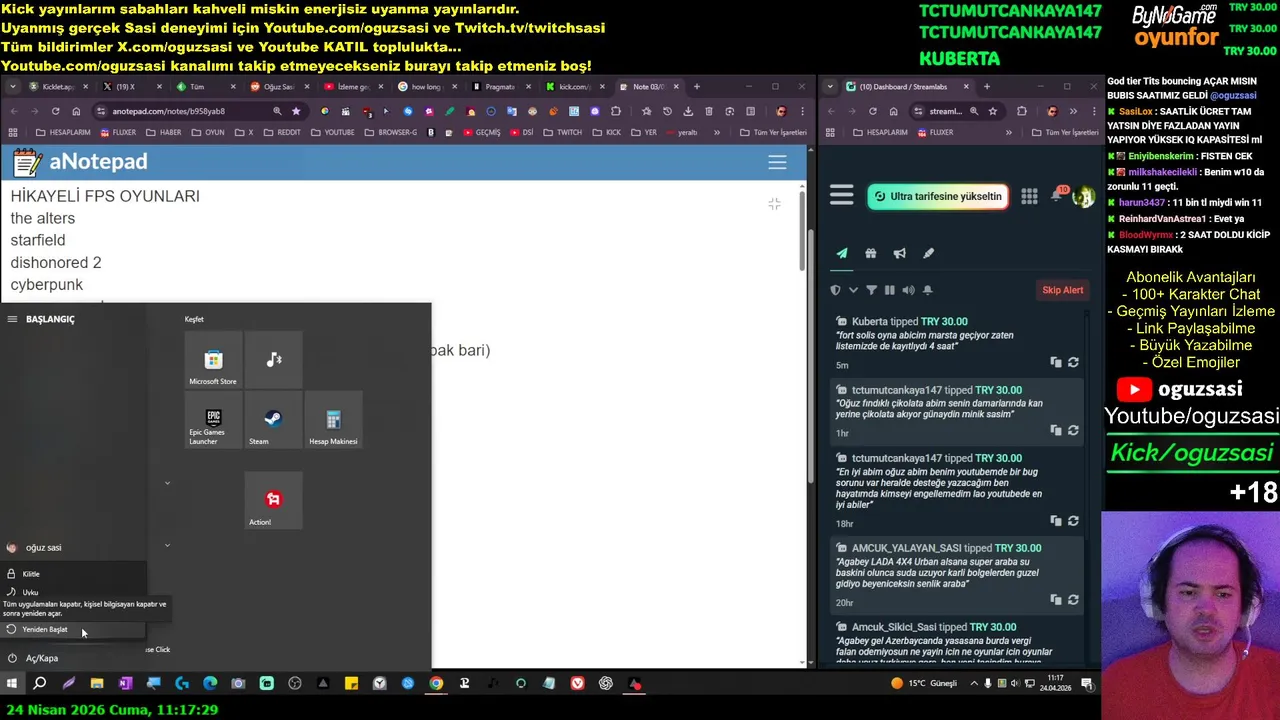The image size is (1280, 720).
Task: Reload the anotepad page
Action: point(54,111)
